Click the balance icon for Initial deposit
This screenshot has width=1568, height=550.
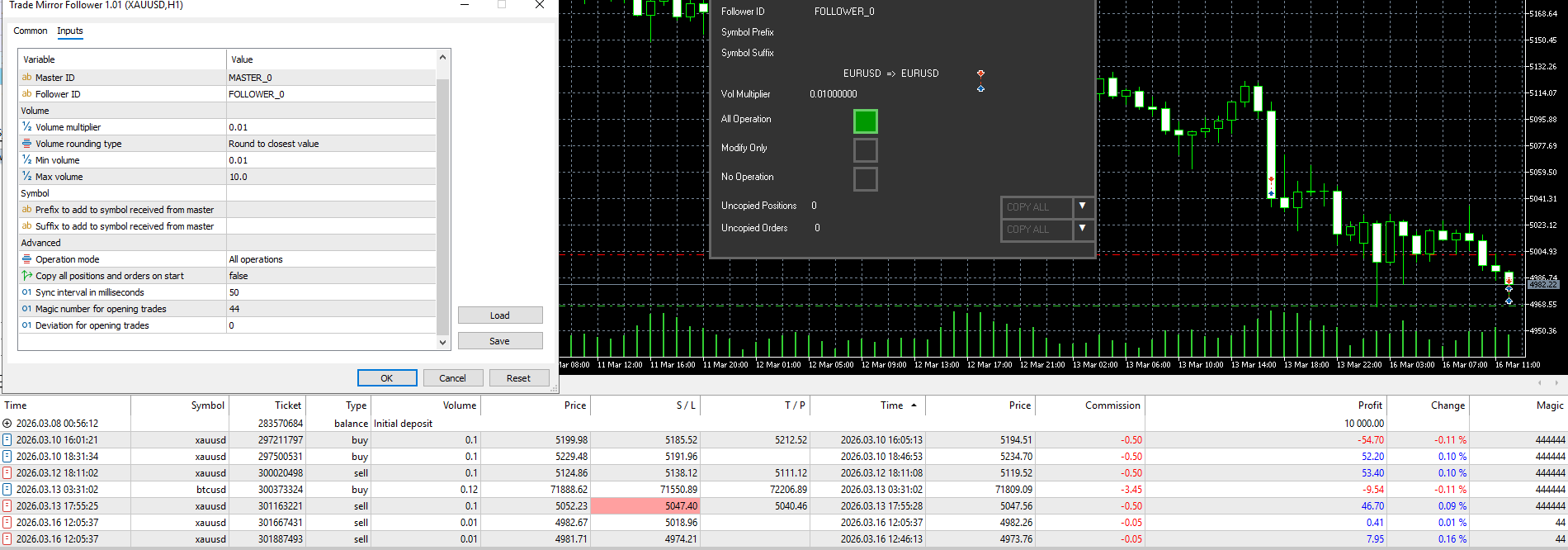pos(7,424)
